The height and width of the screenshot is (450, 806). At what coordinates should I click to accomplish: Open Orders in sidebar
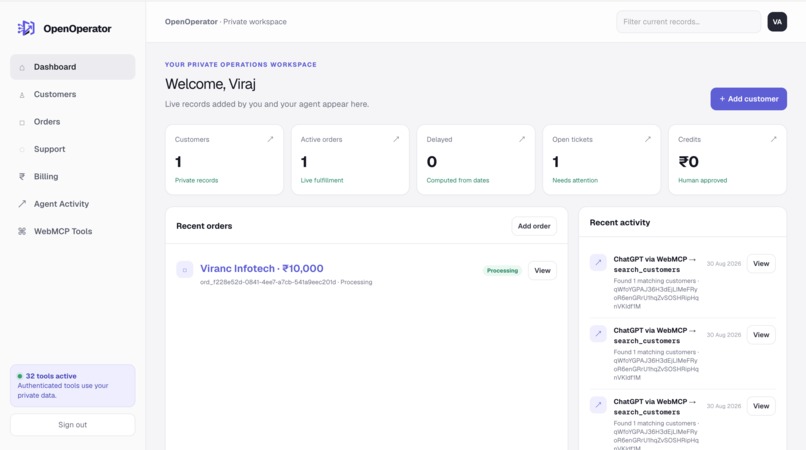[72, 122]
